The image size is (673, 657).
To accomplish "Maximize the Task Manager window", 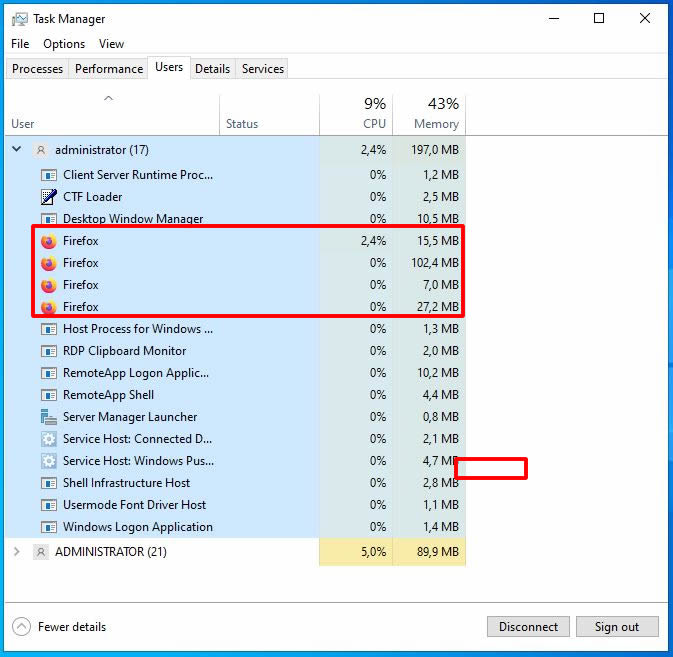I will (599, 18).
